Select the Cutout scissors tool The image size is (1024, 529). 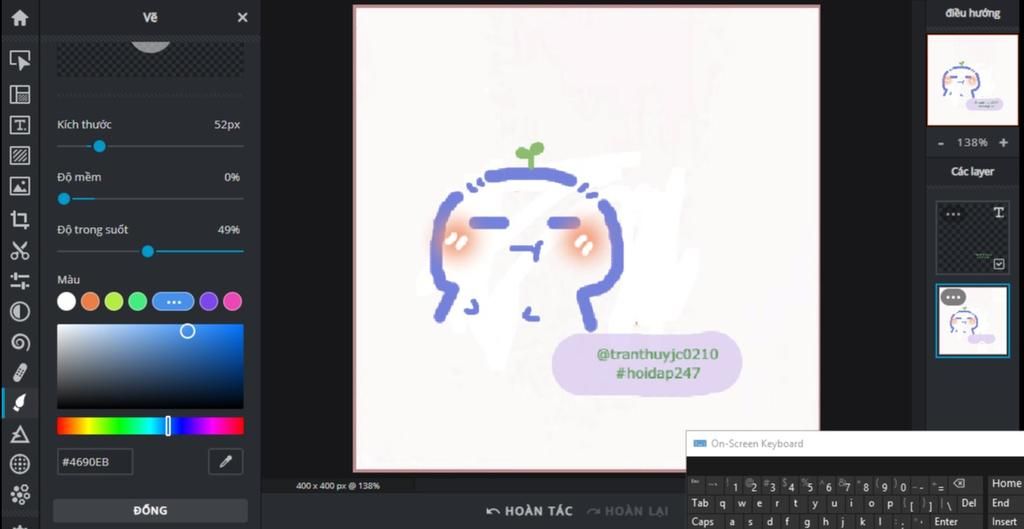click(x=20, y=250)
